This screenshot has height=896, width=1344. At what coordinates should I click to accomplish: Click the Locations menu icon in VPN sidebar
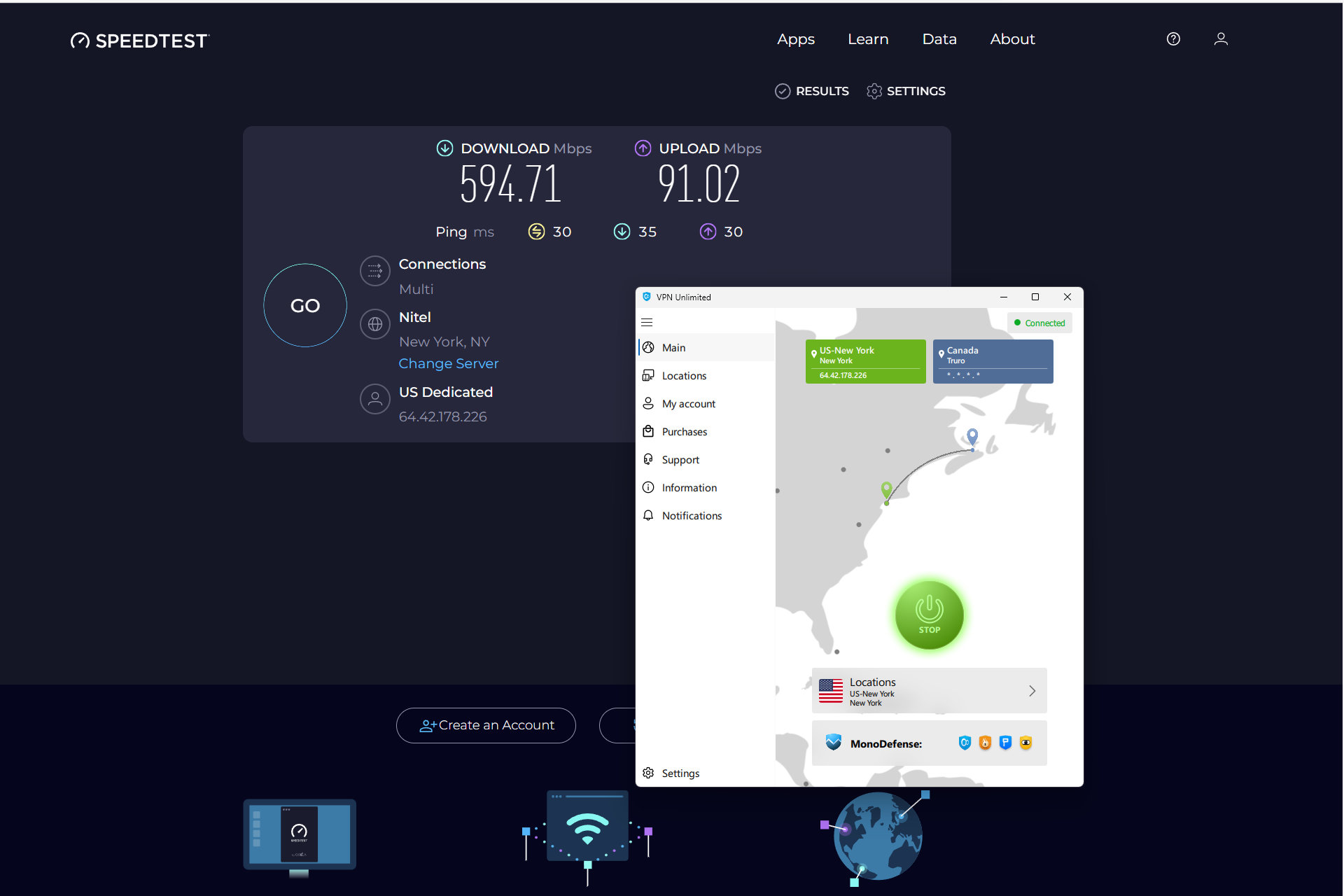(x=649, y=375)
